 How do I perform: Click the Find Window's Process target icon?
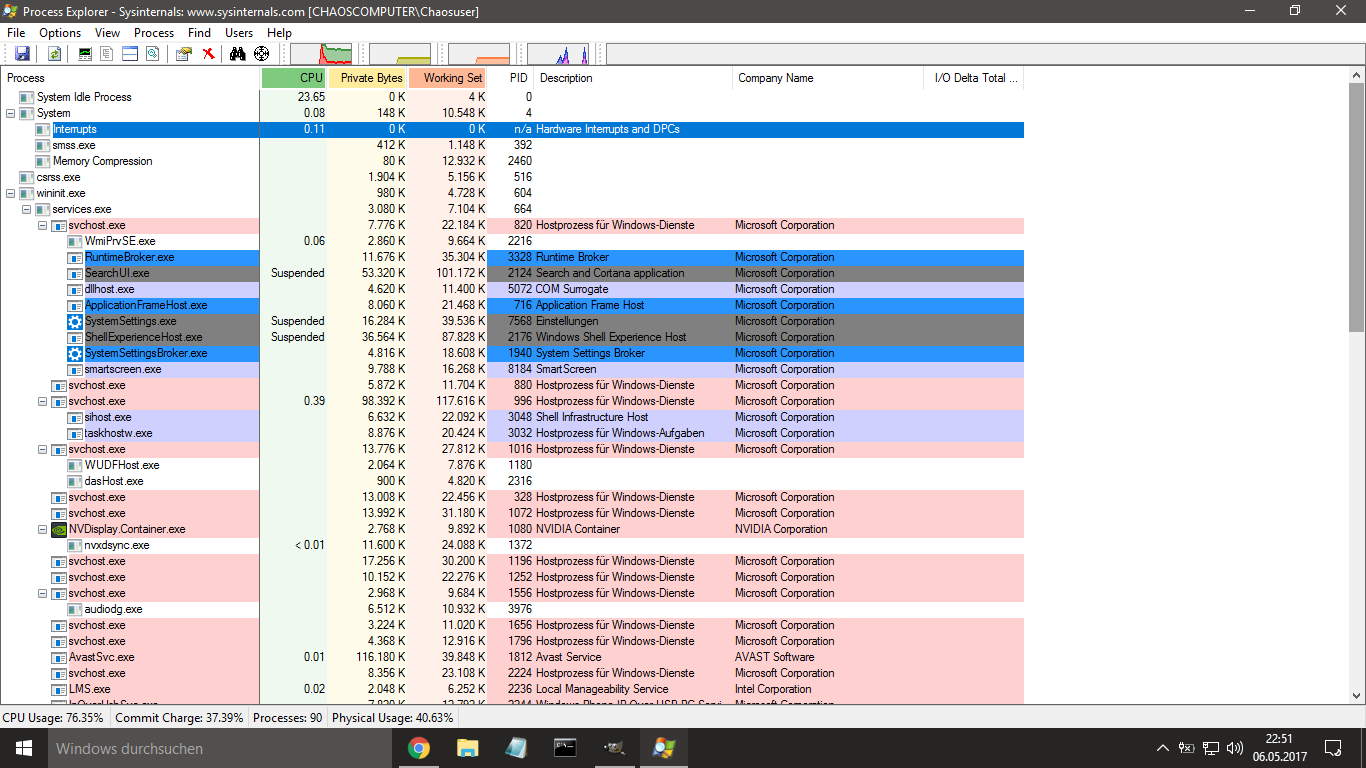point(262,54)
